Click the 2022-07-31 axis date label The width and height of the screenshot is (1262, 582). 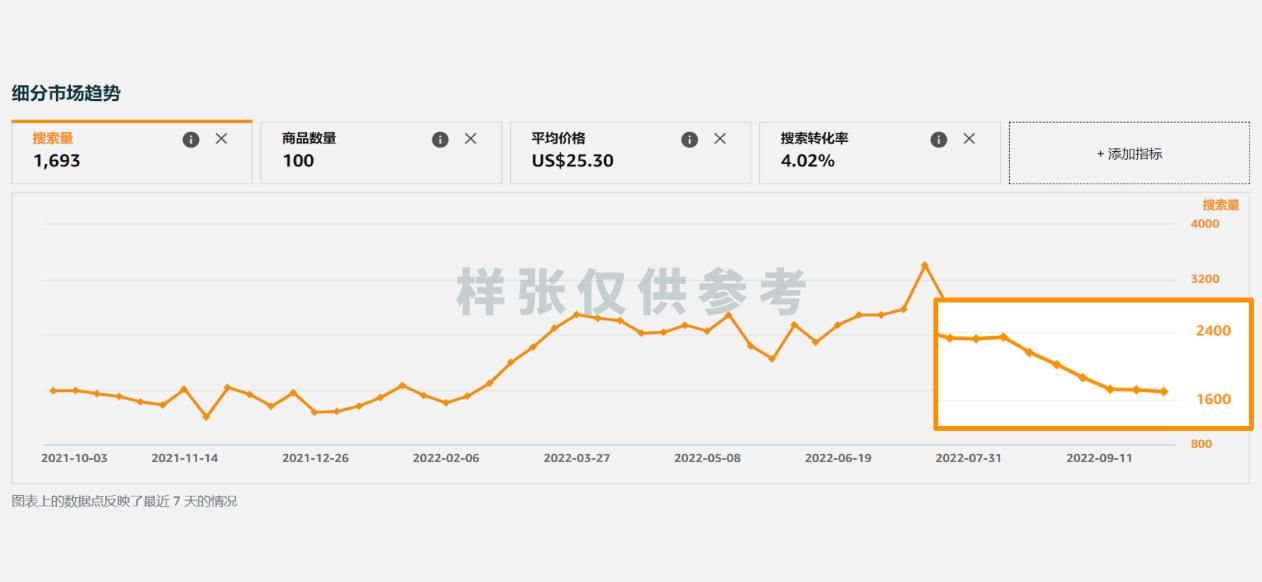pyautogui.click(x=969, y=458)
